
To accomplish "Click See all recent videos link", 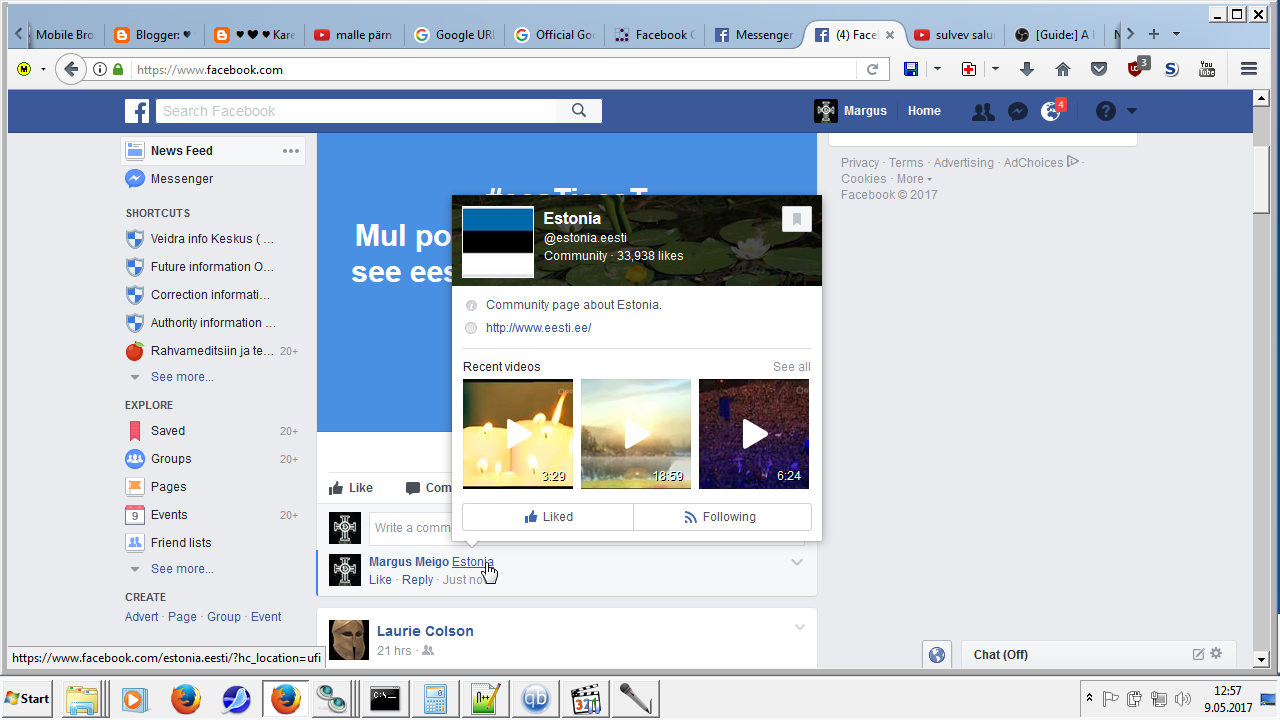I will [791, 367].
